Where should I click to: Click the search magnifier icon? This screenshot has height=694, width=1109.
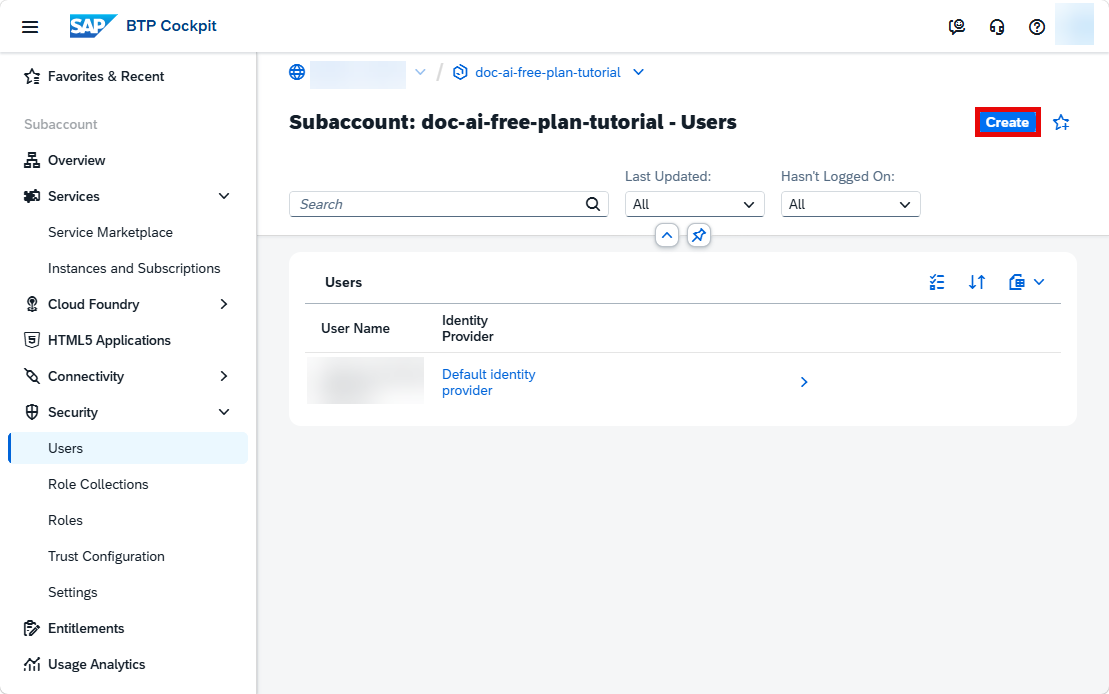[x=593, y=204]
